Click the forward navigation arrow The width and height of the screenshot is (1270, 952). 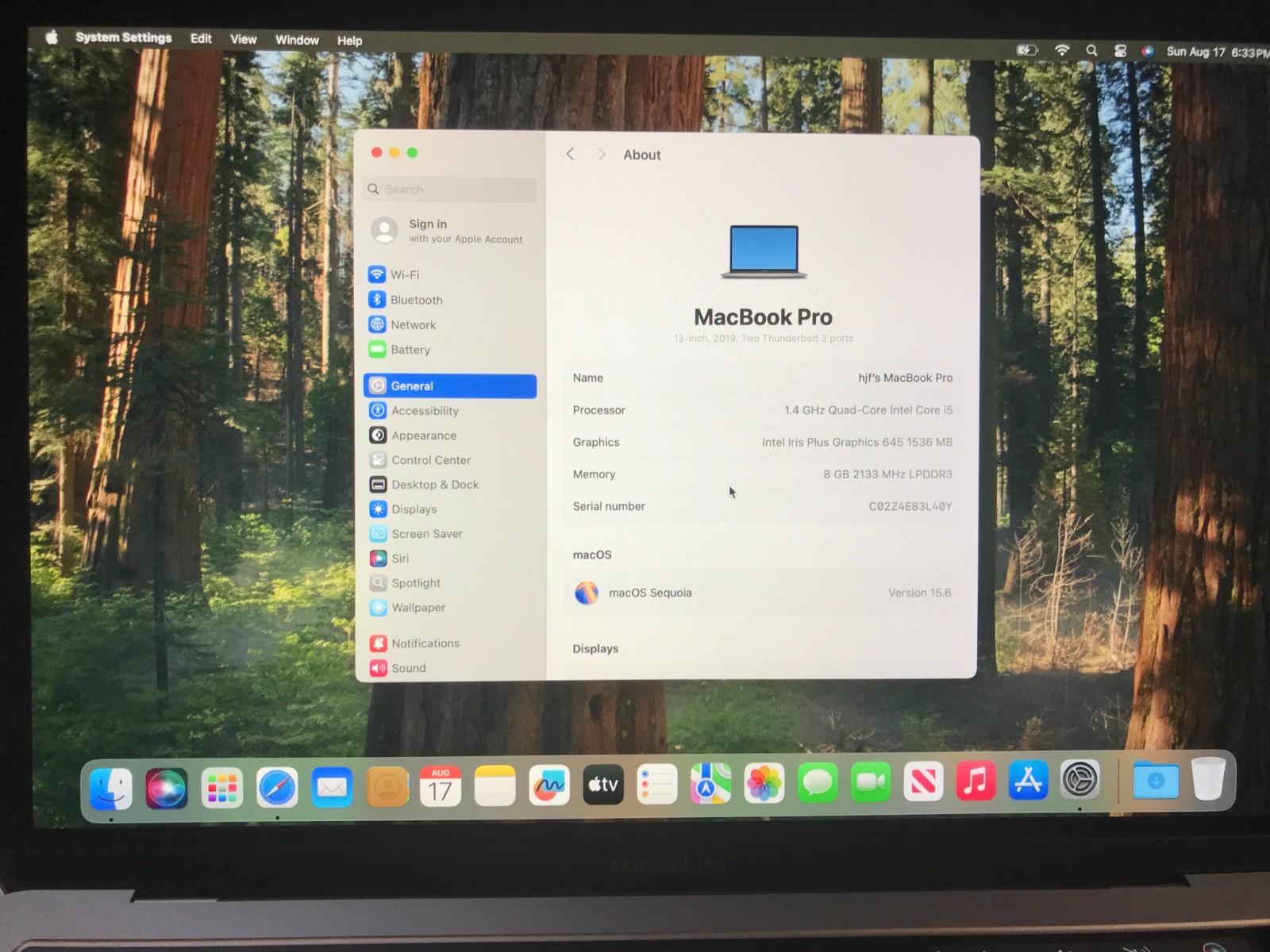[602, 154]
